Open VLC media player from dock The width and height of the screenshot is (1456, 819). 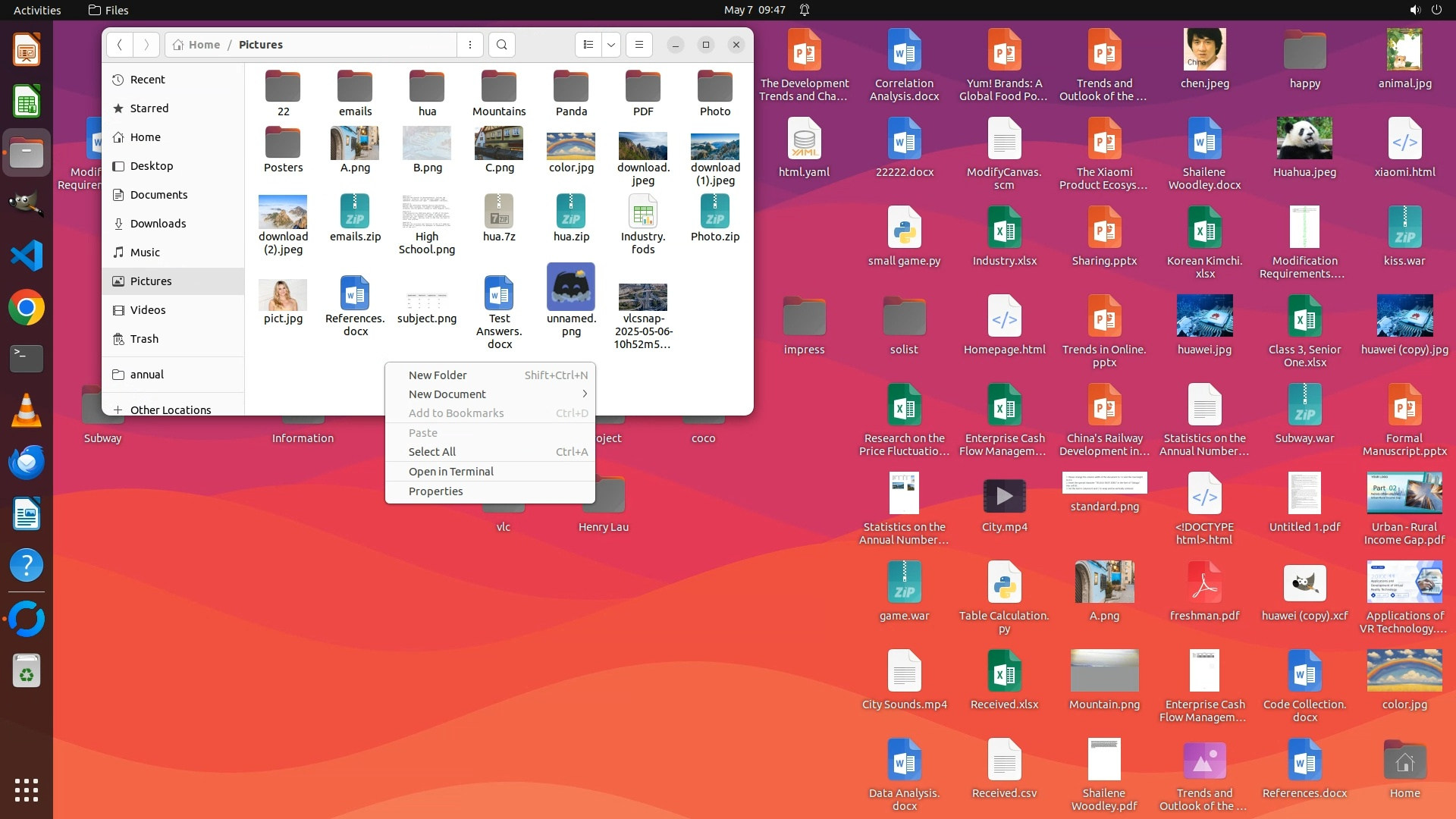click(27, 410)
